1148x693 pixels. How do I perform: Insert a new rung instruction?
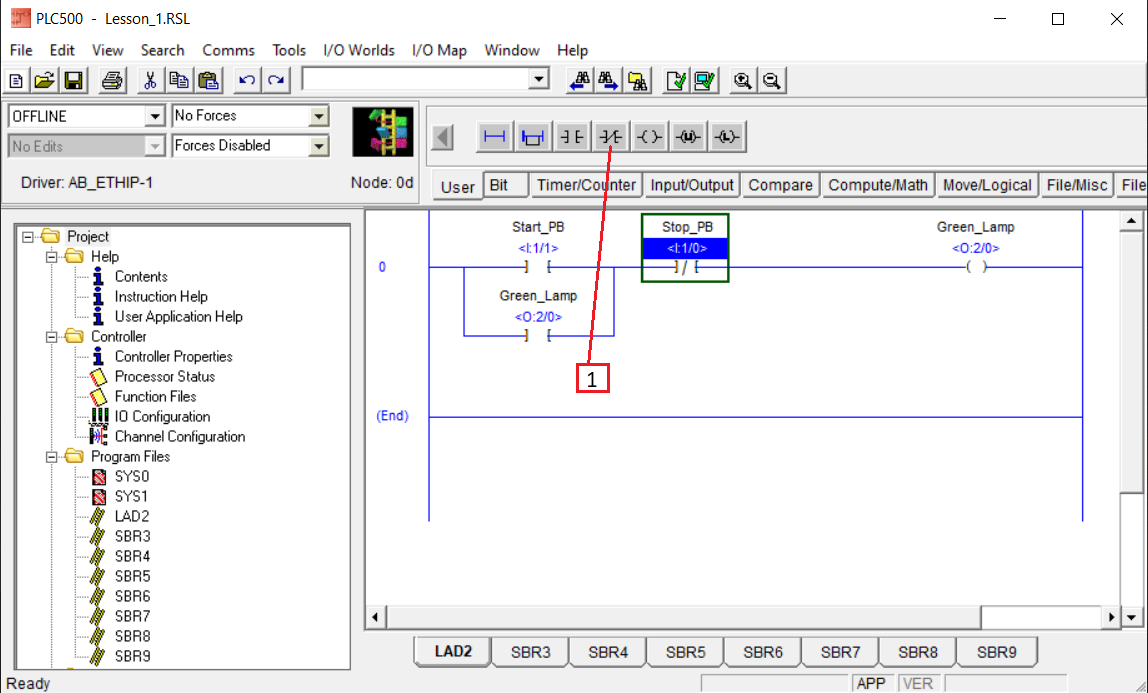[x=495, y=137]
